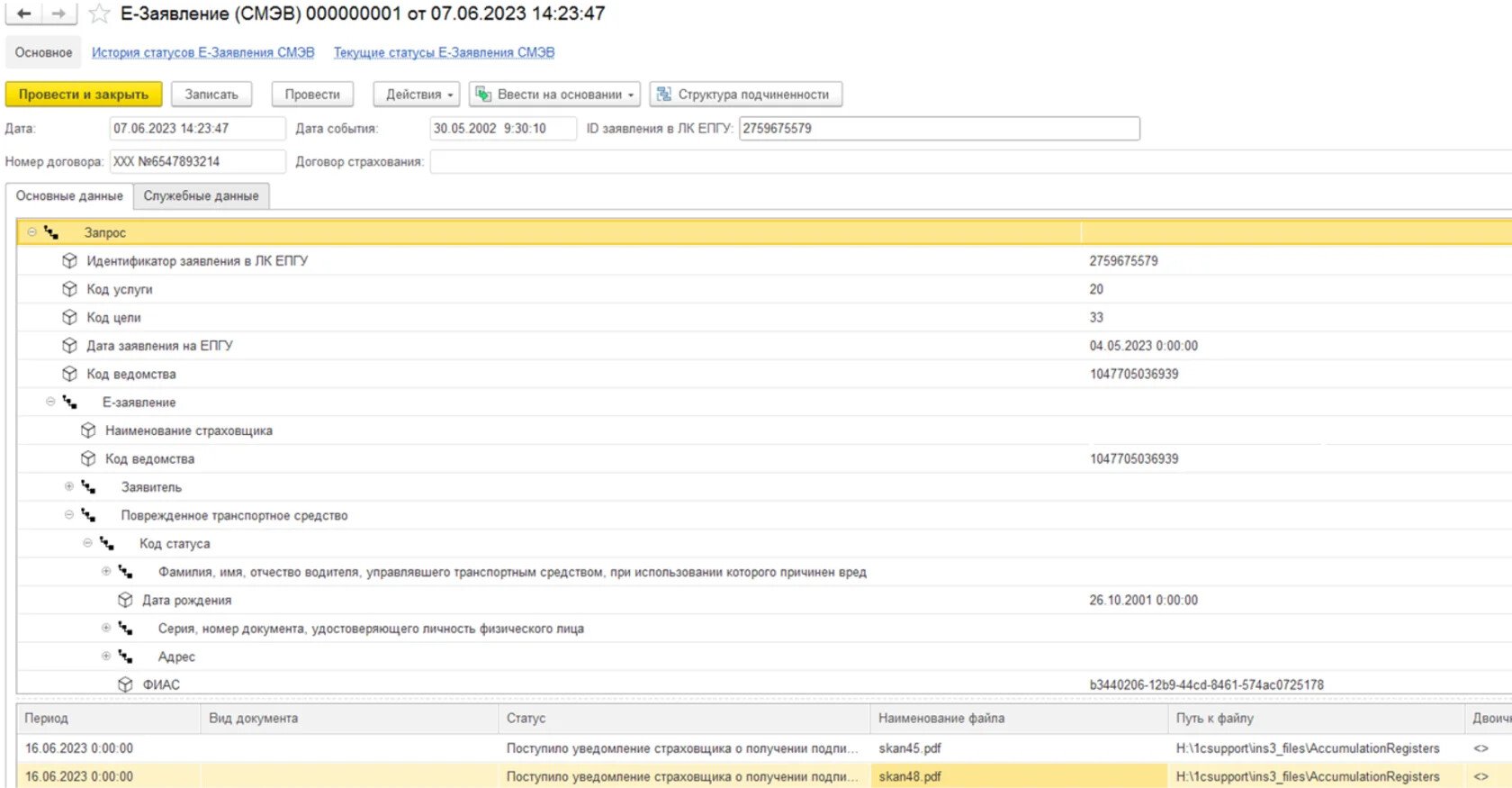Image resolution: width=1512 pixels, height=788 pixels.
Task: Open История статусов Е-Заявления СМЭВ link
Action: (202, 52)
